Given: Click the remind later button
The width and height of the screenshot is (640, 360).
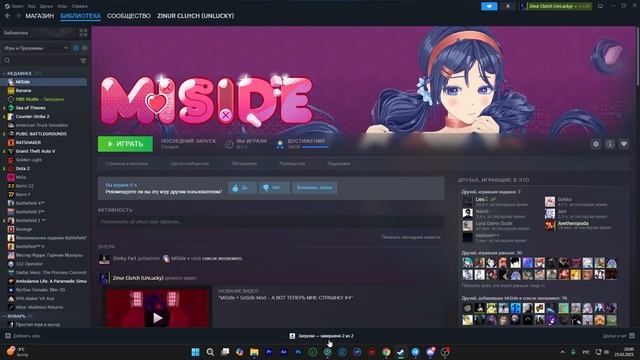Looking at the screenshot, I should (x=314, y=188).
